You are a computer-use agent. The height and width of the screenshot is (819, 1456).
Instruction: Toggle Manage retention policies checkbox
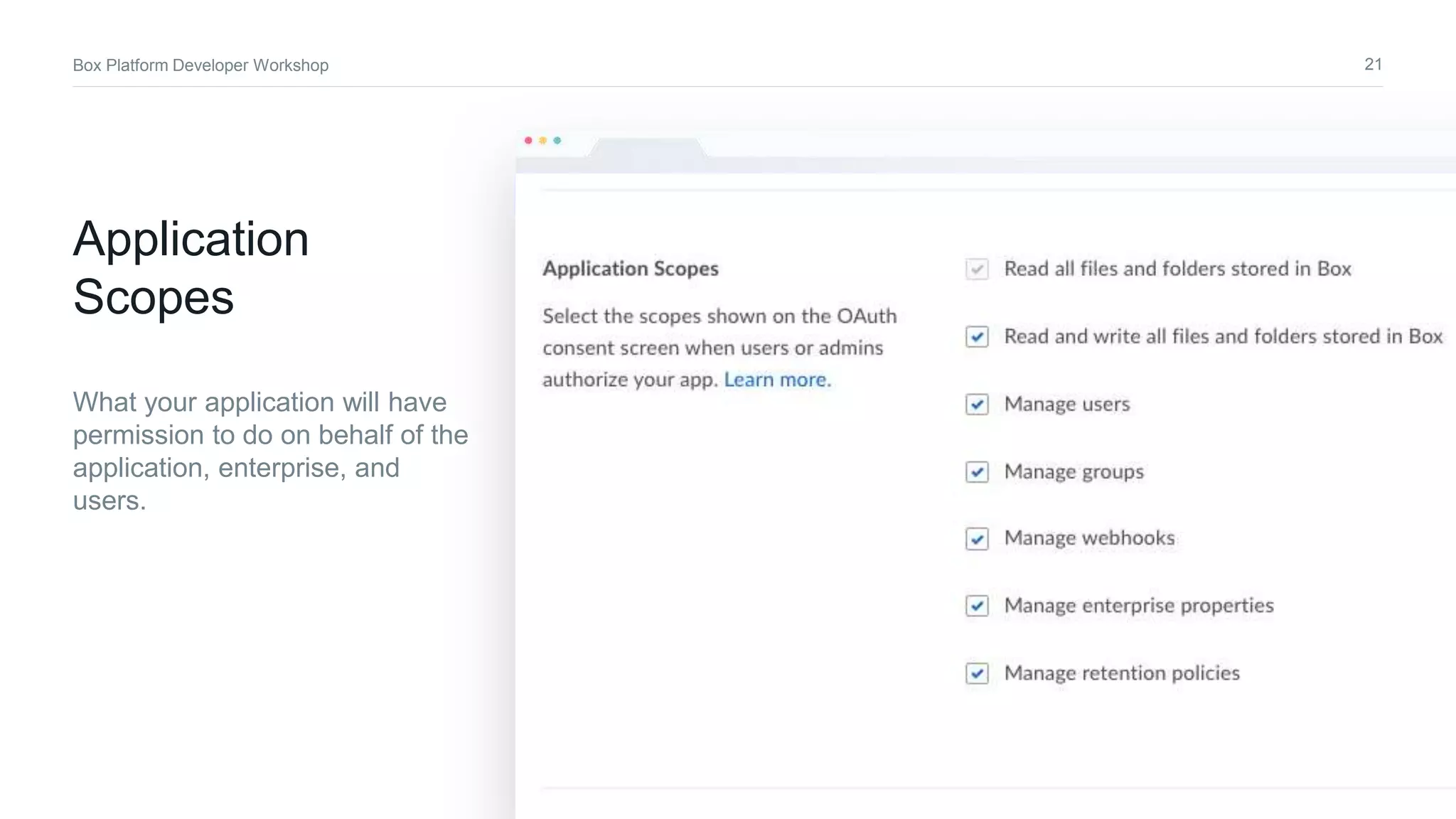pyautogui.click(x=977, y=673)
